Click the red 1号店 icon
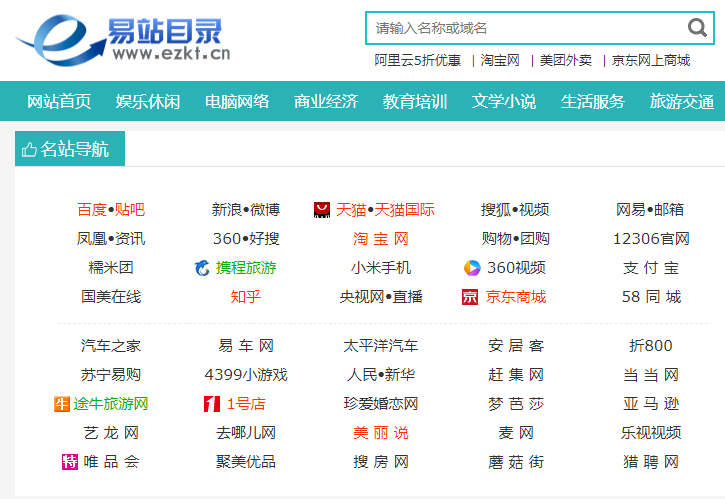The height and width of the screenshot is (499, 725). click(x=212, y=404)
